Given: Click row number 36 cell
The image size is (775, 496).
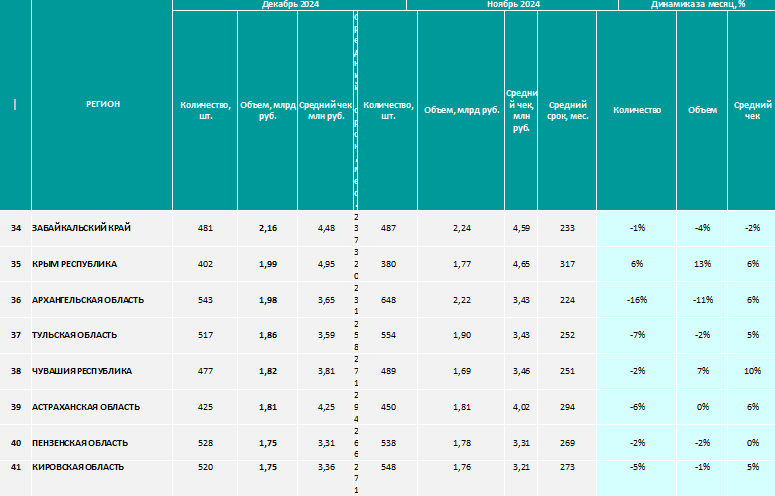Looking at the screenshot, I should 16,300.
